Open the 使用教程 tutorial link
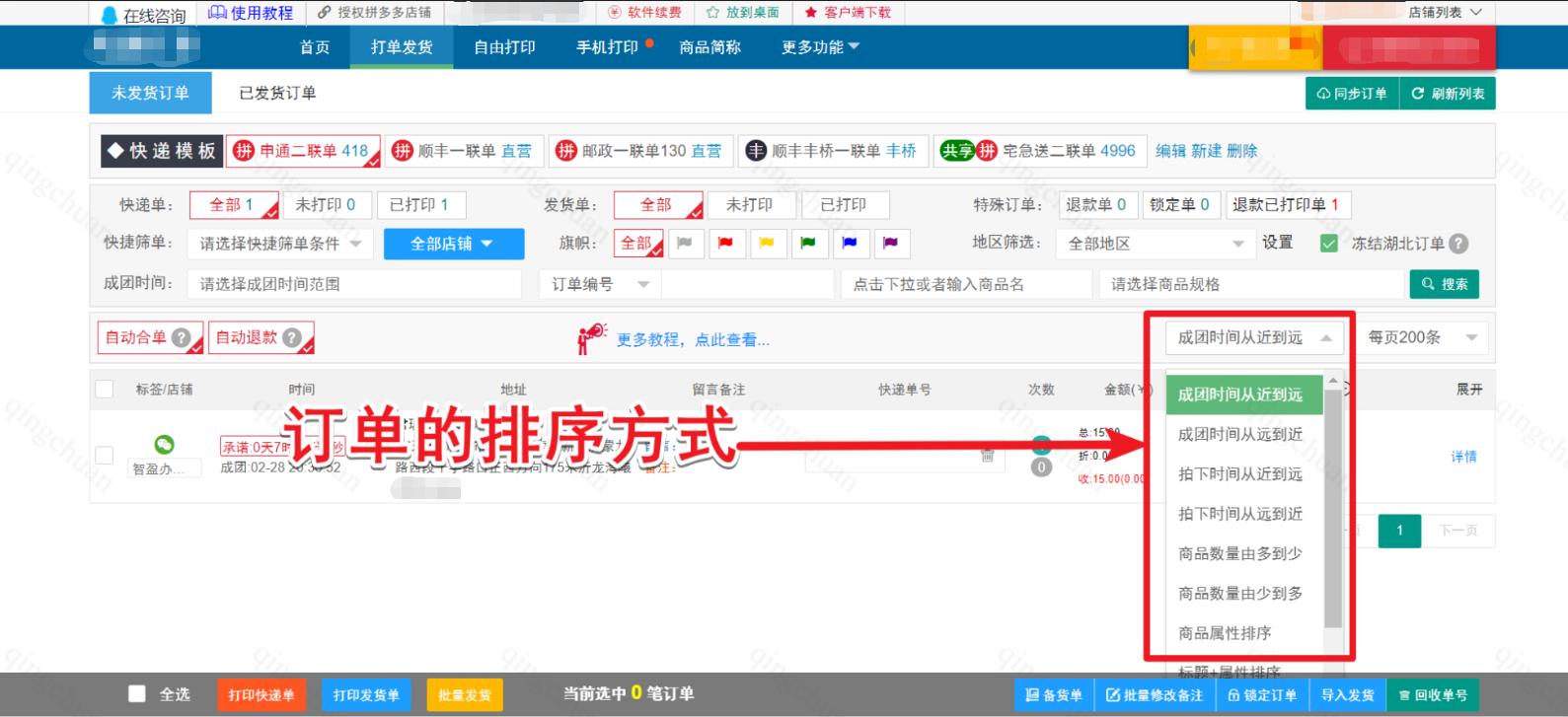Viewport: 1568px width, 717px height. coord(251,13)
